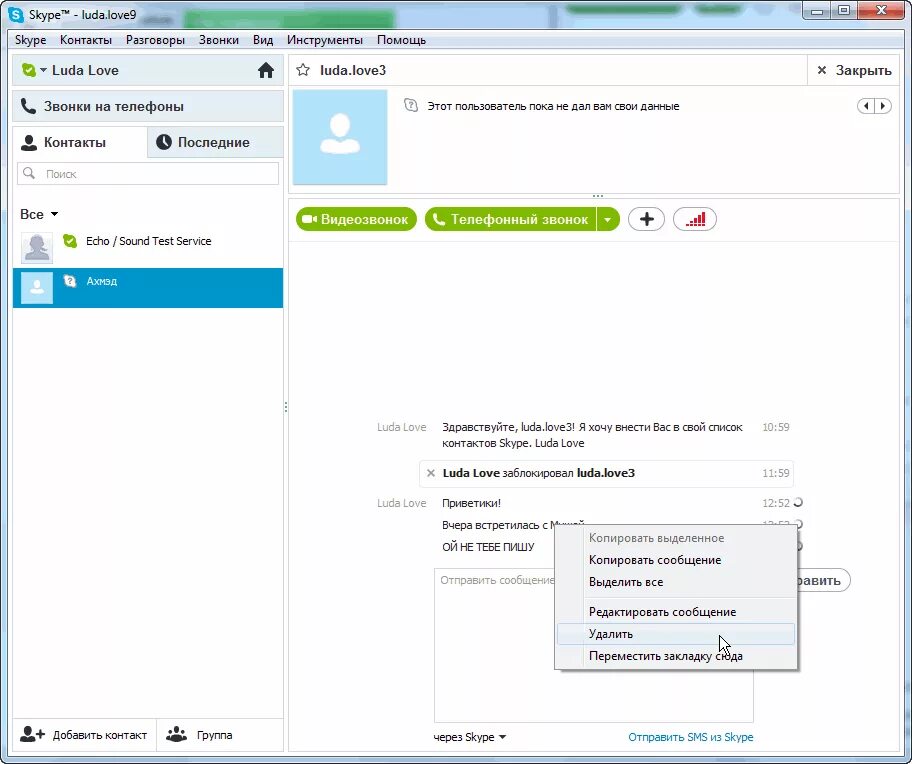912x764 pixels.
Task: Choose Удалить from context menu
Action: pyautogui.click(x=676, y=634)
